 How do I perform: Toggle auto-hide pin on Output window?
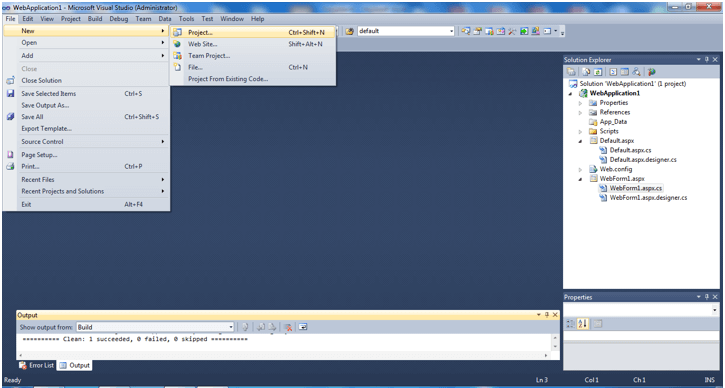(x=547, y=315)
